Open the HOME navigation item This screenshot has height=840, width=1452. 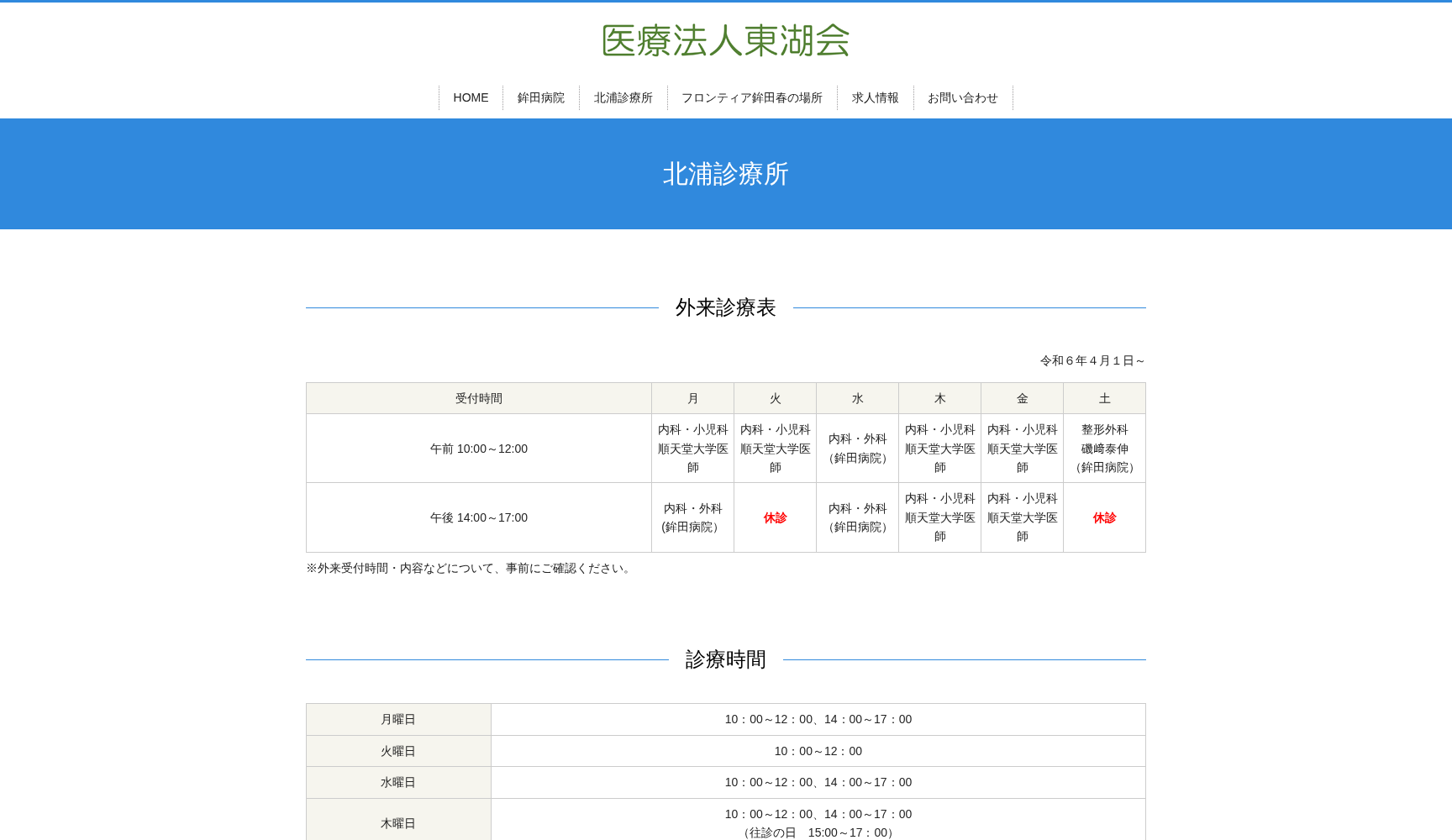tap(471, 97)
